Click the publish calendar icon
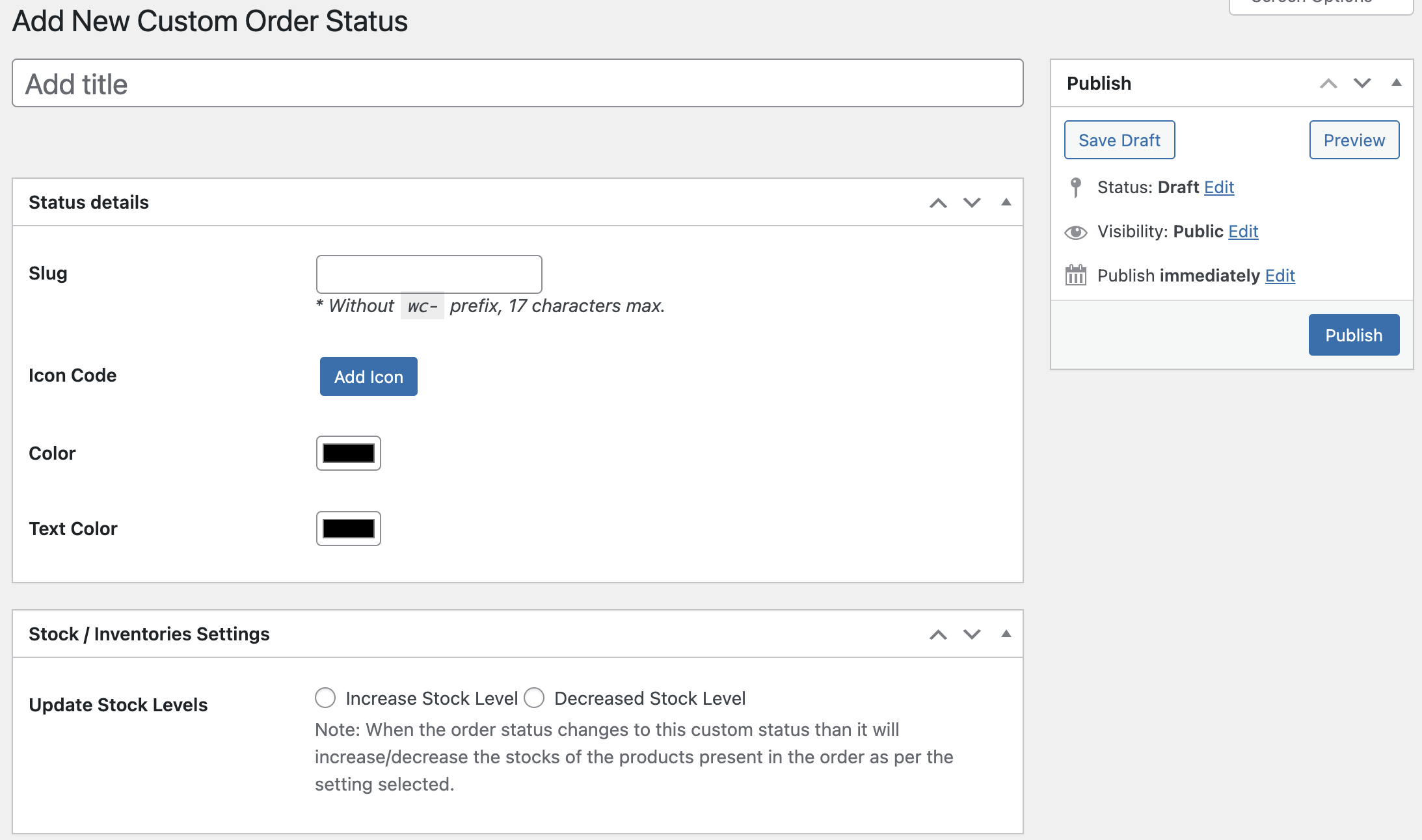Image resolution: width=1422 pixels, height=840 pixels. click(x=1076, y=275)
